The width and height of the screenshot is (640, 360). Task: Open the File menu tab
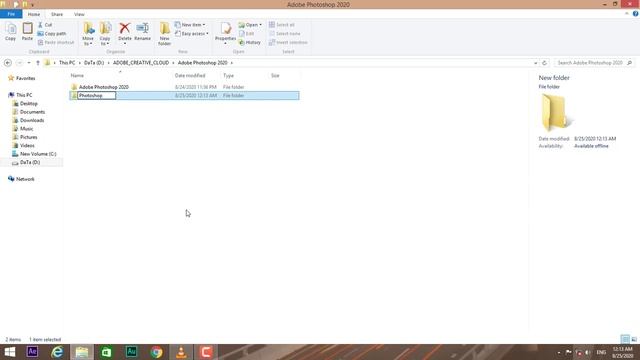click(x=11, y=14)
